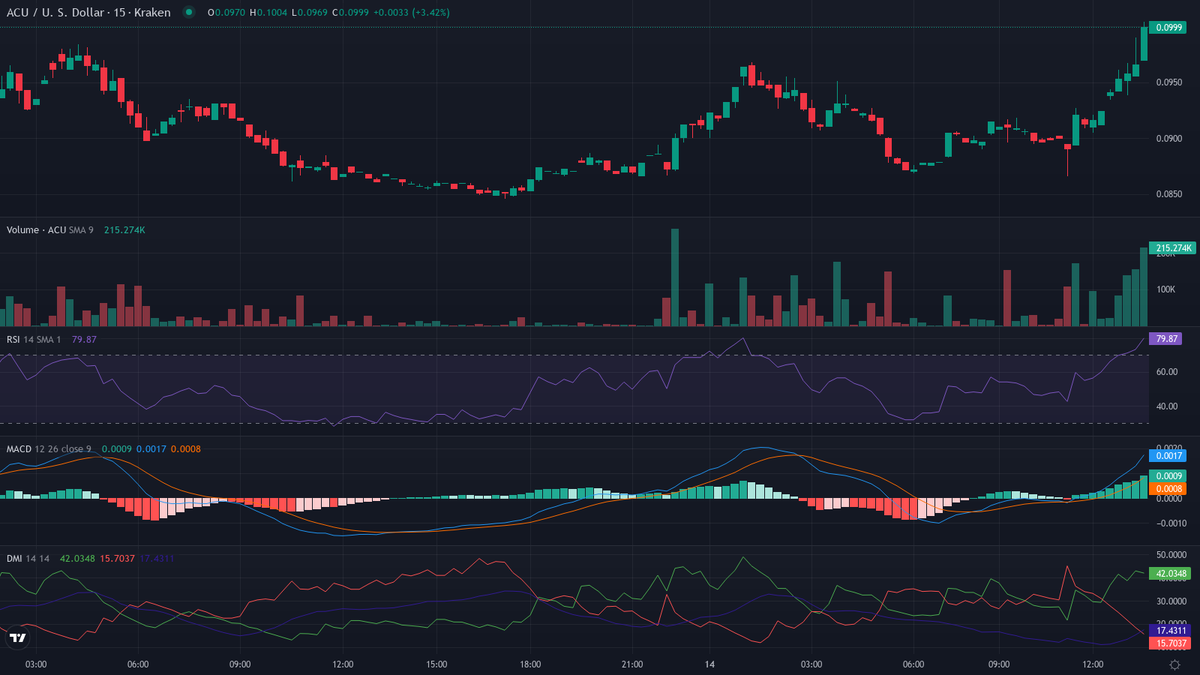Screen dimensions: 1200x675
Task: Click the dark blue 17.4311 ADX axis label
Action: 1171,631
